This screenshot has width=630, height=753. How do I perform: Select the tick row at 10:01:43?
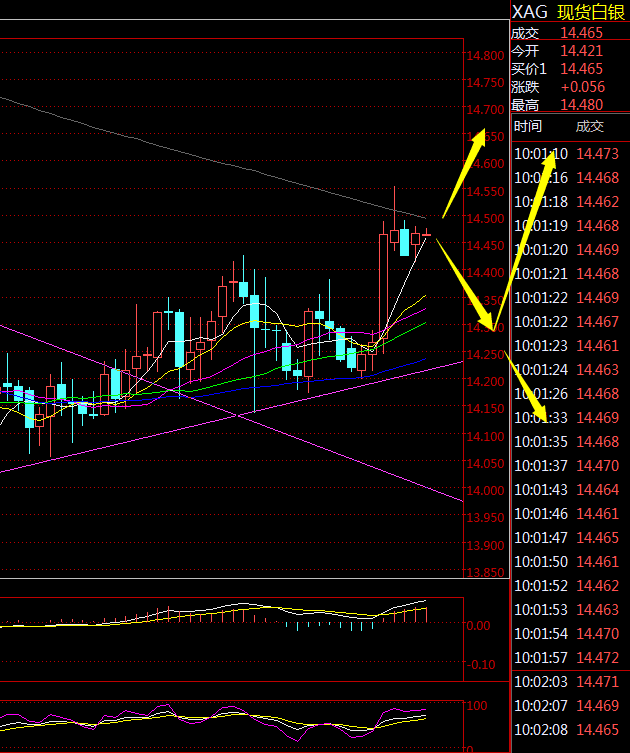[x=570, y=490]
